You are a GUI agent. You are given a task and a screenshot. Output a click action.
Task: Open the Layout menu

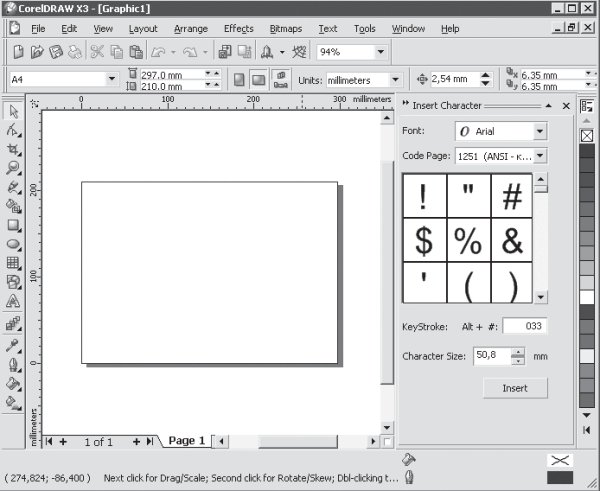tap(143, 29)
